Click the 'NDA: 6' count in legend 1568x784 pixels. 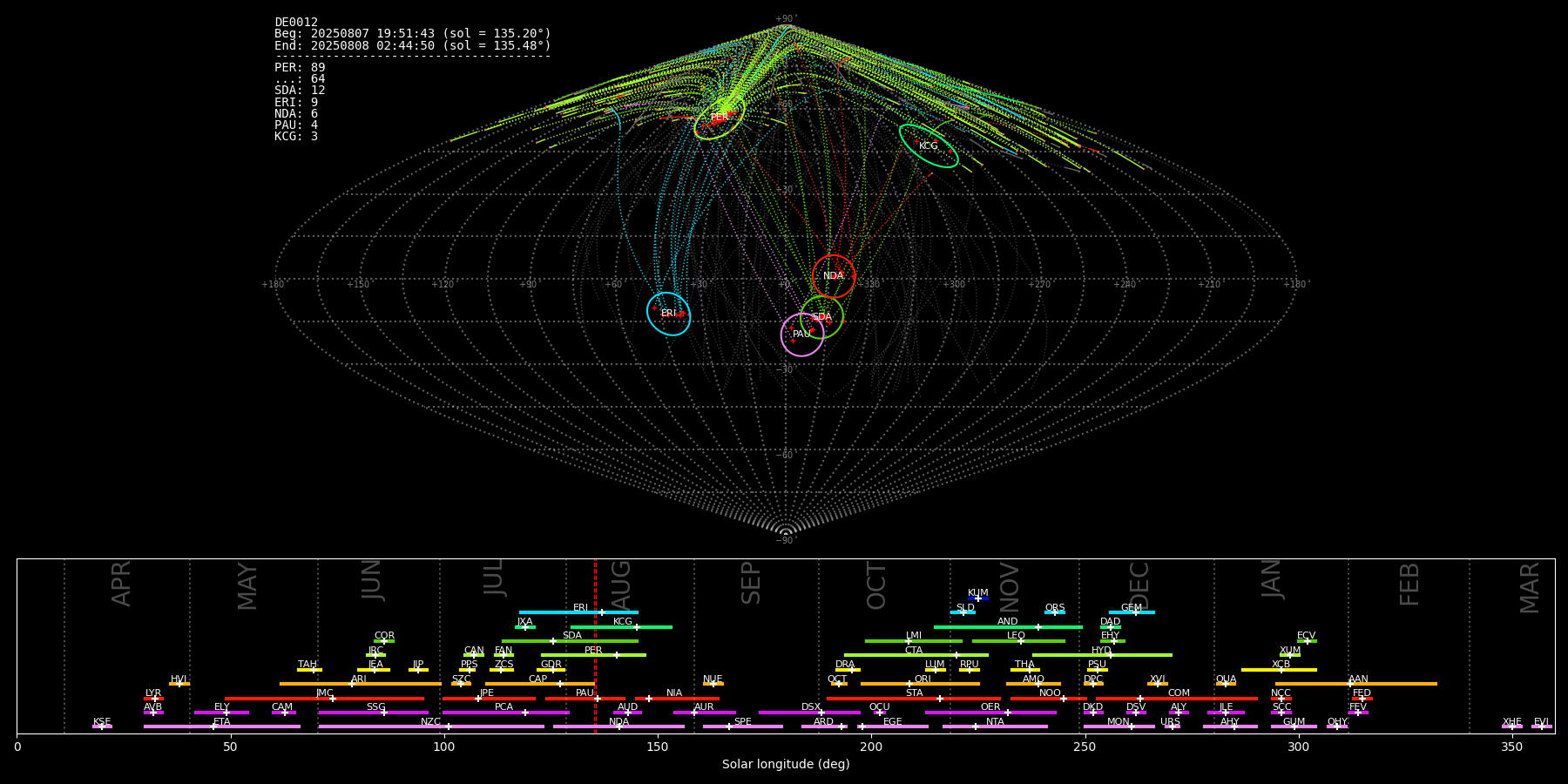click(296, 113)
